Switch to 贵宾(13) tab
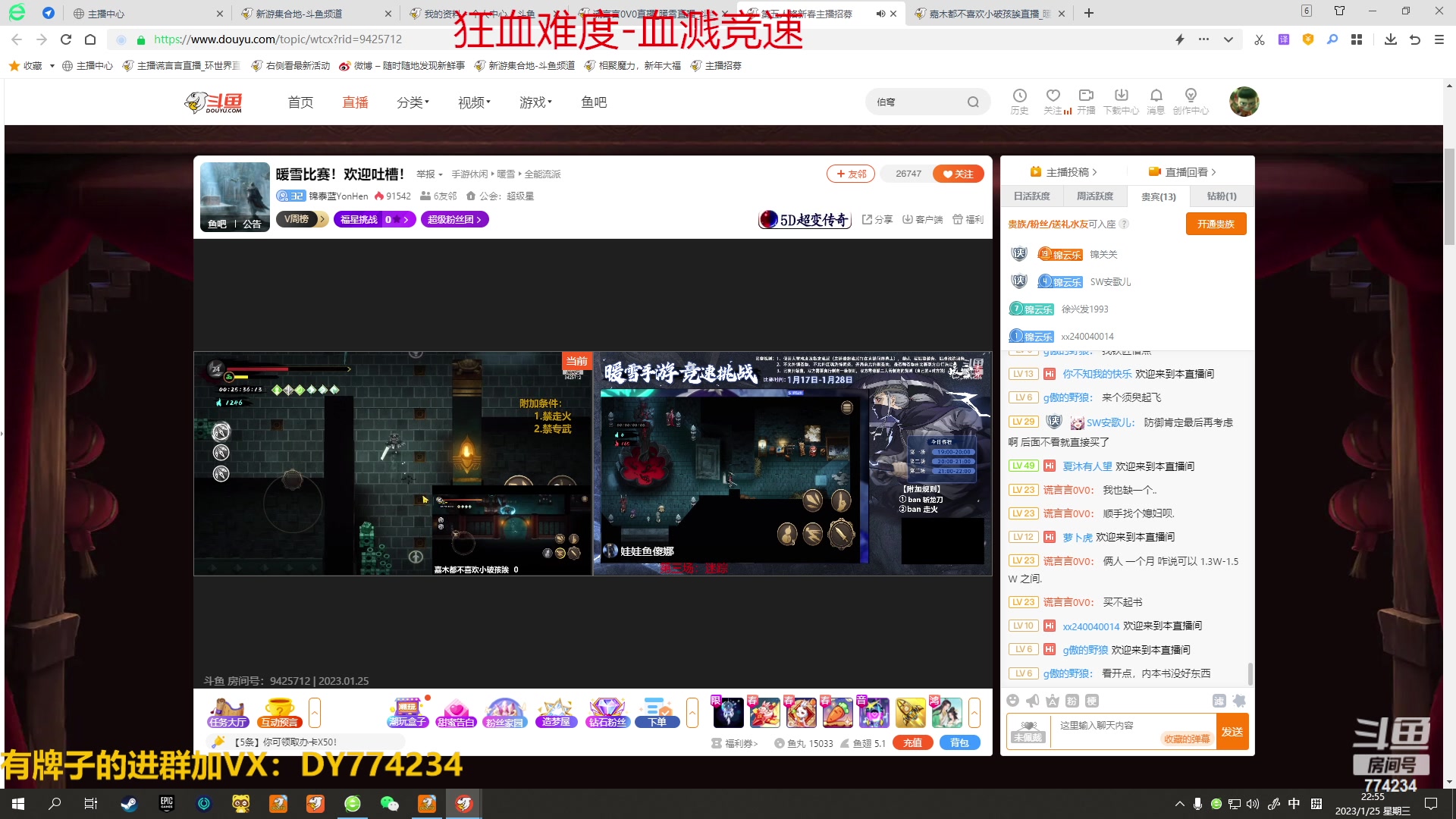This screenshot has width=1456, height=819. 1159,196
